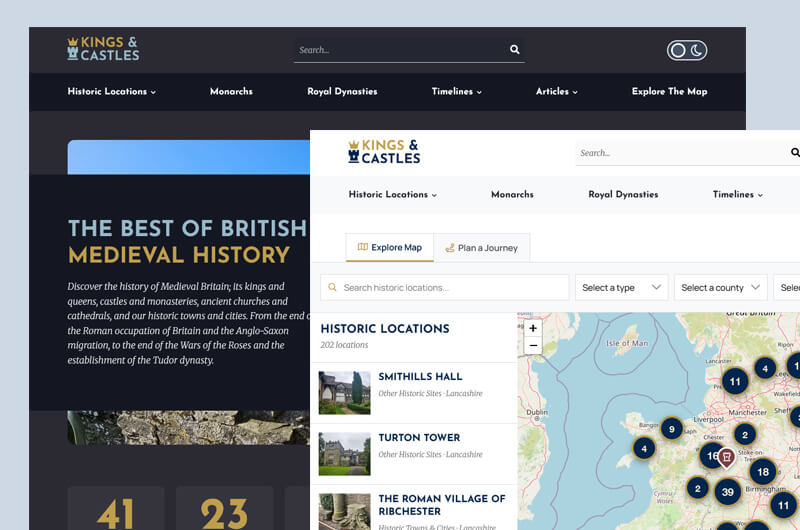Viewport: 800px width, 530px height.
Task: Click the gold 23 statistic card
Action: (224, 508)
